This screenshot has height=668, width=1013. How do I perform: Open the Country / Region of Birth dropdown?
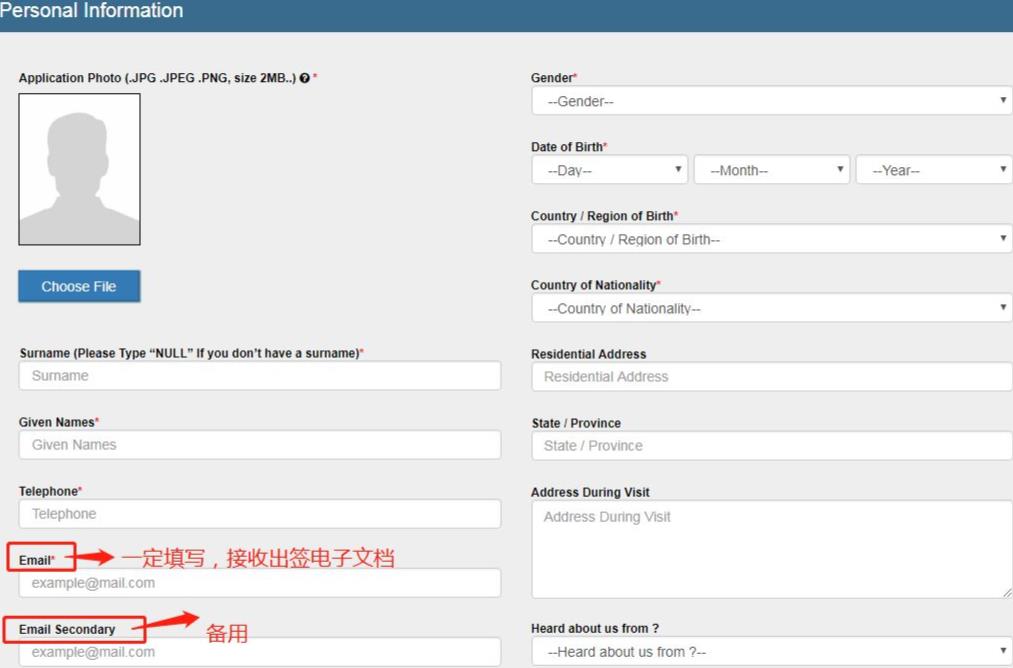point(771,239)
